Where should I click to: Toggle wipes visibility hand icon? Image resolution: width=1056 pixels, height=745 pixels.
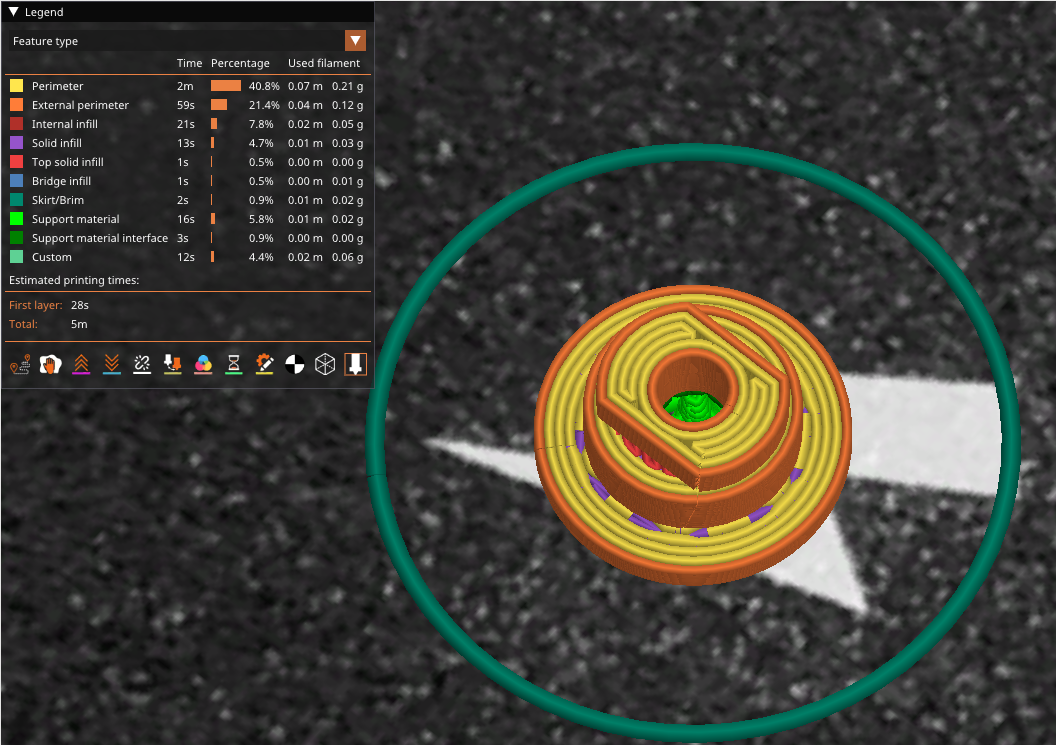[51, 364]
